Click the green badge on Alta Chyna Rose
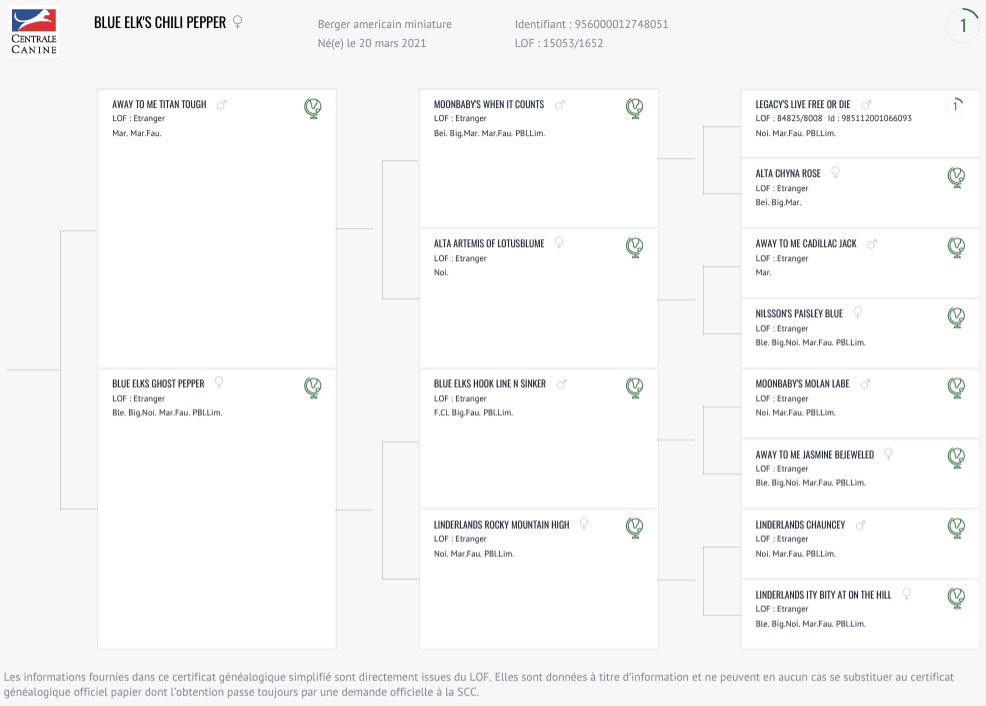This screenshot has width=986, height=706. pos(956,177)
